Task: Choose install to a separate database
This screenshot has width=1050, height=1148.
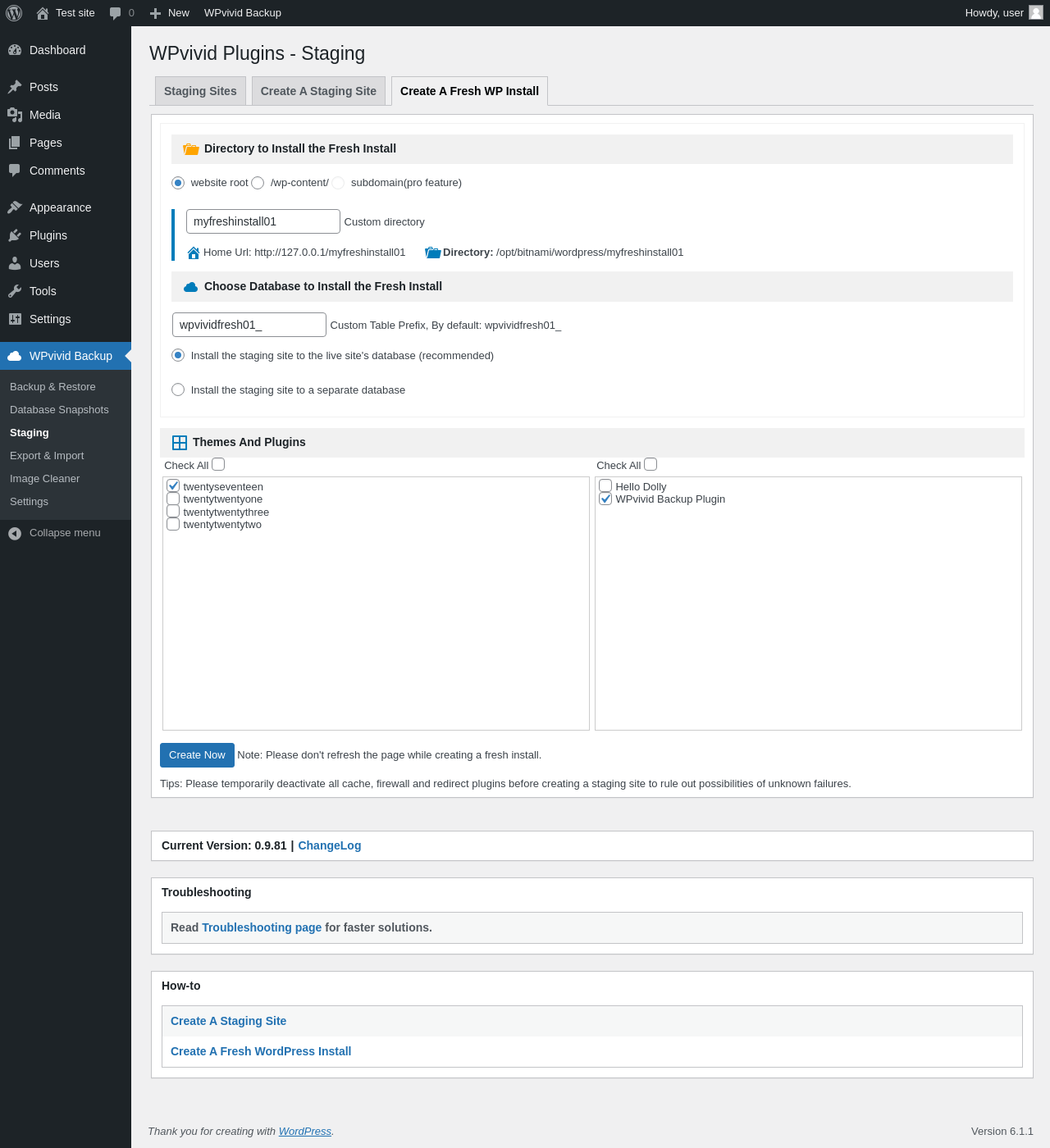Action: coord(178,389)
